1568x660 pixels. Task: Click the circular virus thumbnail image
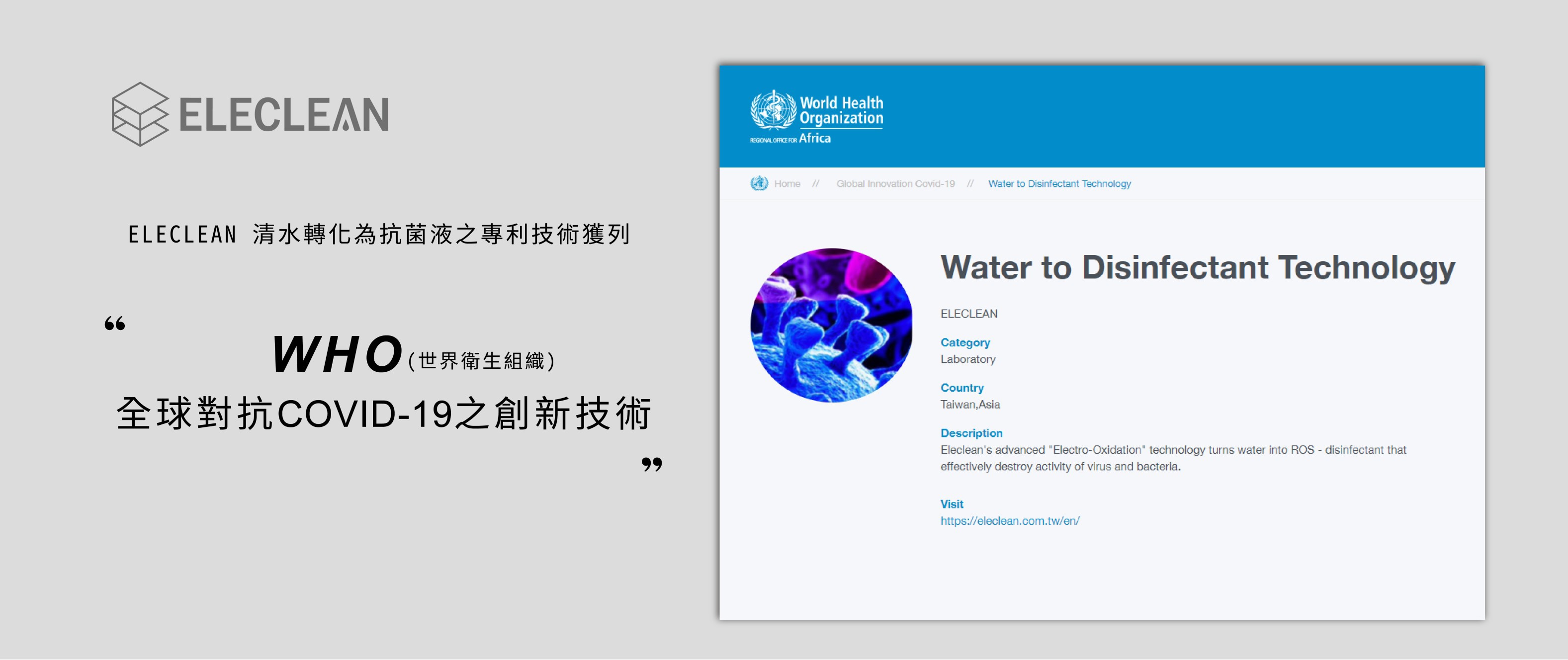832,325
